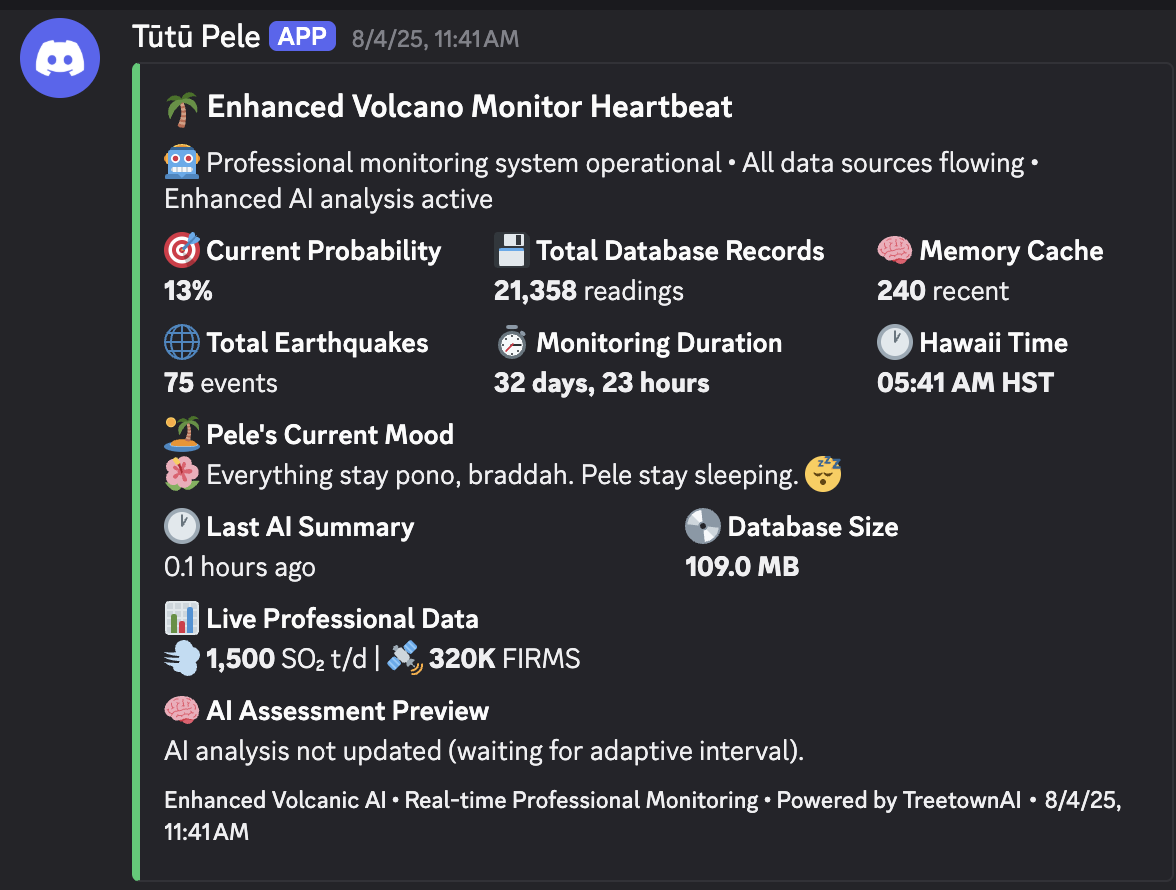The height and width of the screenshot is (890, 1176).
Task: Click the green embed color bar
Action: [137, 471]
